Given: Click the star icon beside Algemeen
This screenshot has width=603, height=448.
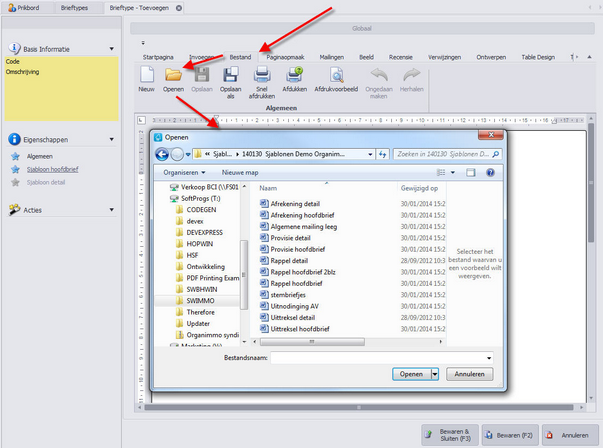Looking at the screenshot, I should coord(15,156).
